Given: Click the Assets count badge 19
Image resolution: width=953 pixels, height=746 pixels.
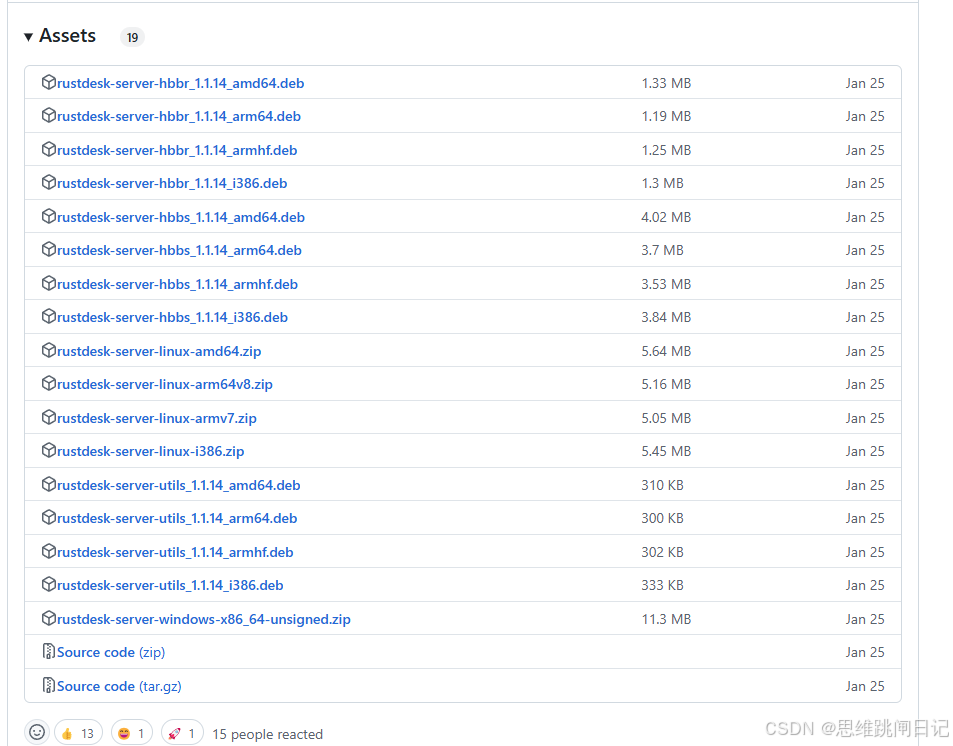Looking at the screenshot, I should 132,37.
